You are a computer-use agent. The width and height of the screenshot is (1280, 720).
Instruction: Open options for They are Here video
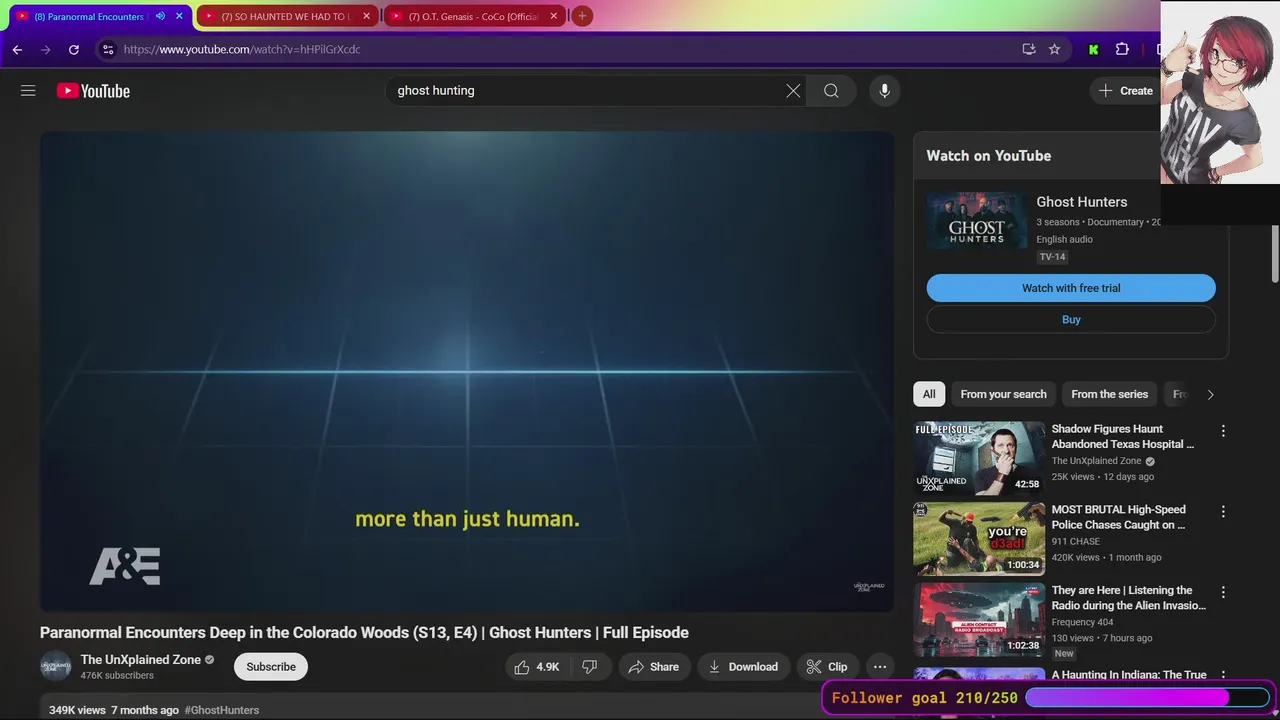pos(1222,593)
